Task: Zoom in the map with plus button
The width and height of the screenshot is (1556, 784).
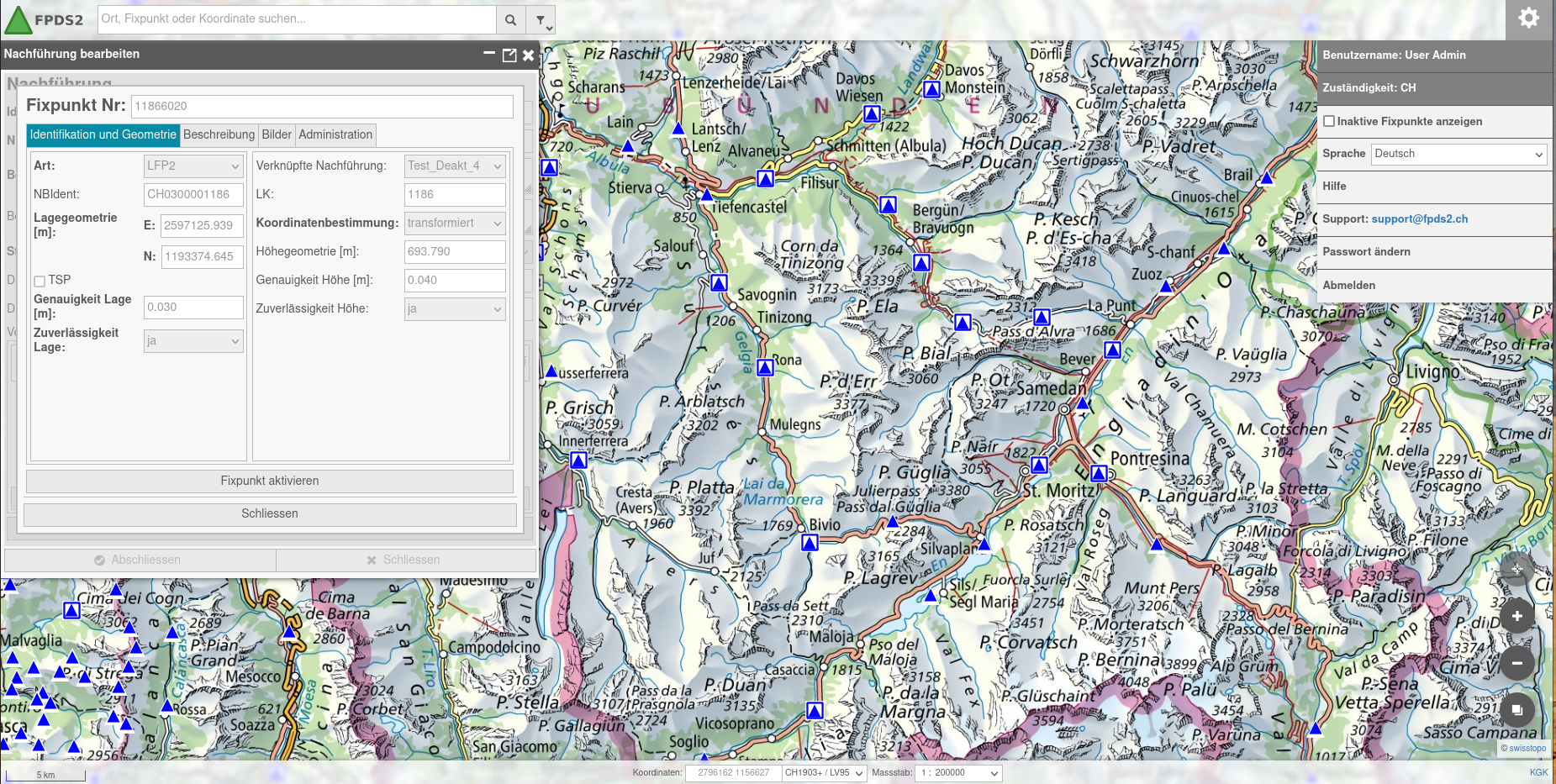Action: coord(1516,616)
